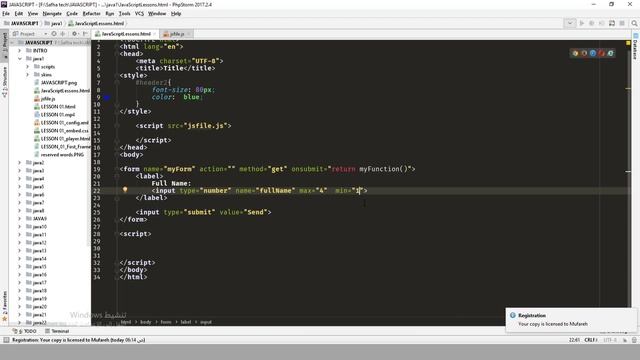Open the Navigate menu
The image size is (640, 360).
click(52, 13)
